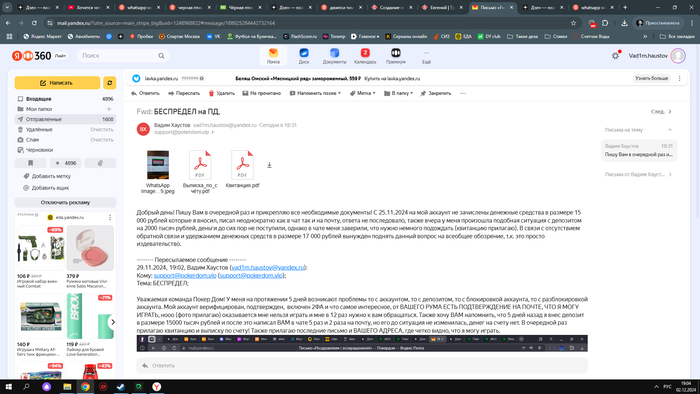Open File Explorer from taskbar

tap(67, 386)
